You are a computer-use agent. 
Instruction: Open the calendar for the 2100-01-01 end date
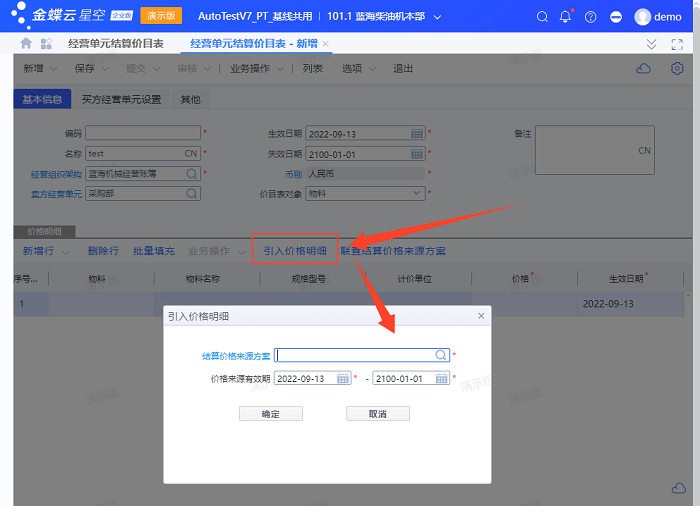(x=441, y=379)
